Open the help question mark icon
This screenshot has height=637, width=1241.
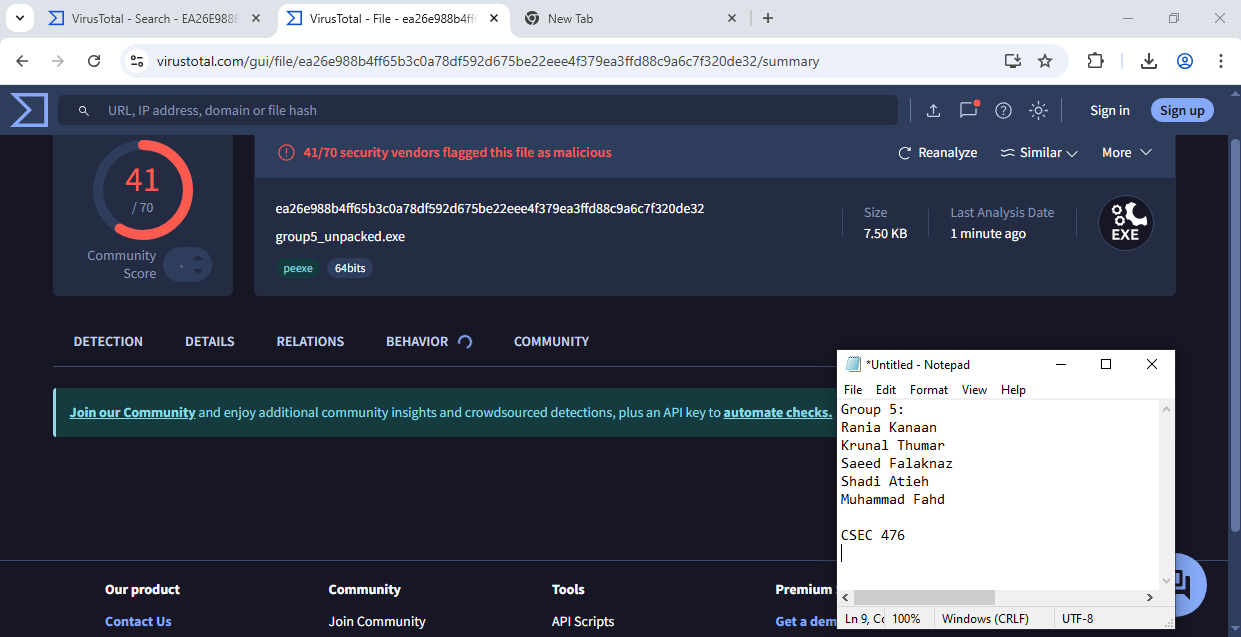pos(1003,110)
